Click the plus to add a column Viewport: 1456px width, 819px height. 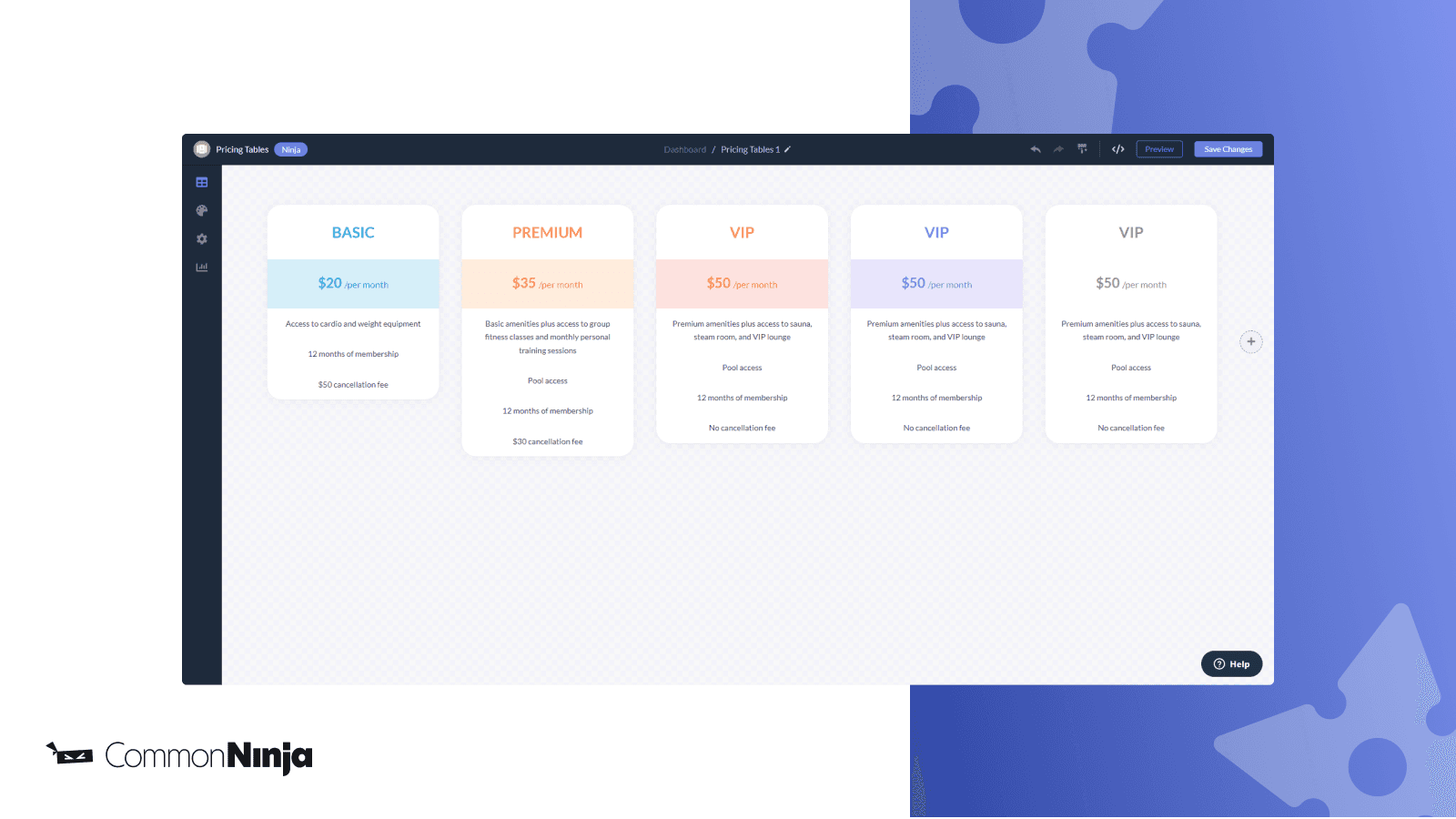1251,342
